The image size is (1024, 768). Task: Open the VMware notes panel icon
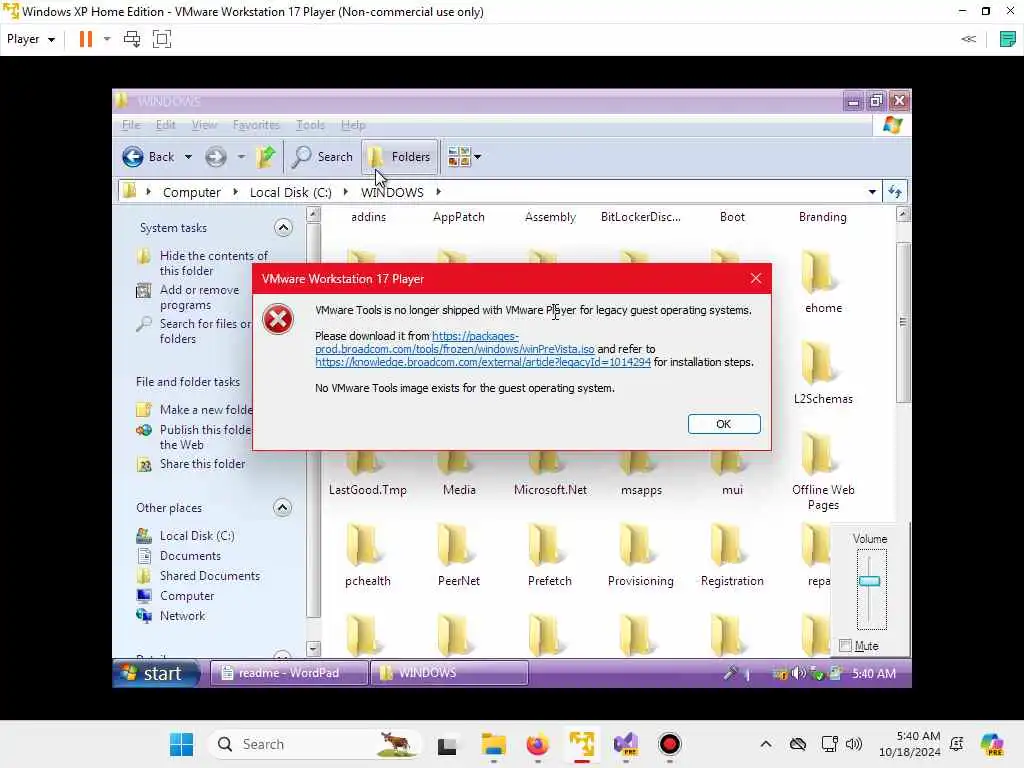point(1007,39)
